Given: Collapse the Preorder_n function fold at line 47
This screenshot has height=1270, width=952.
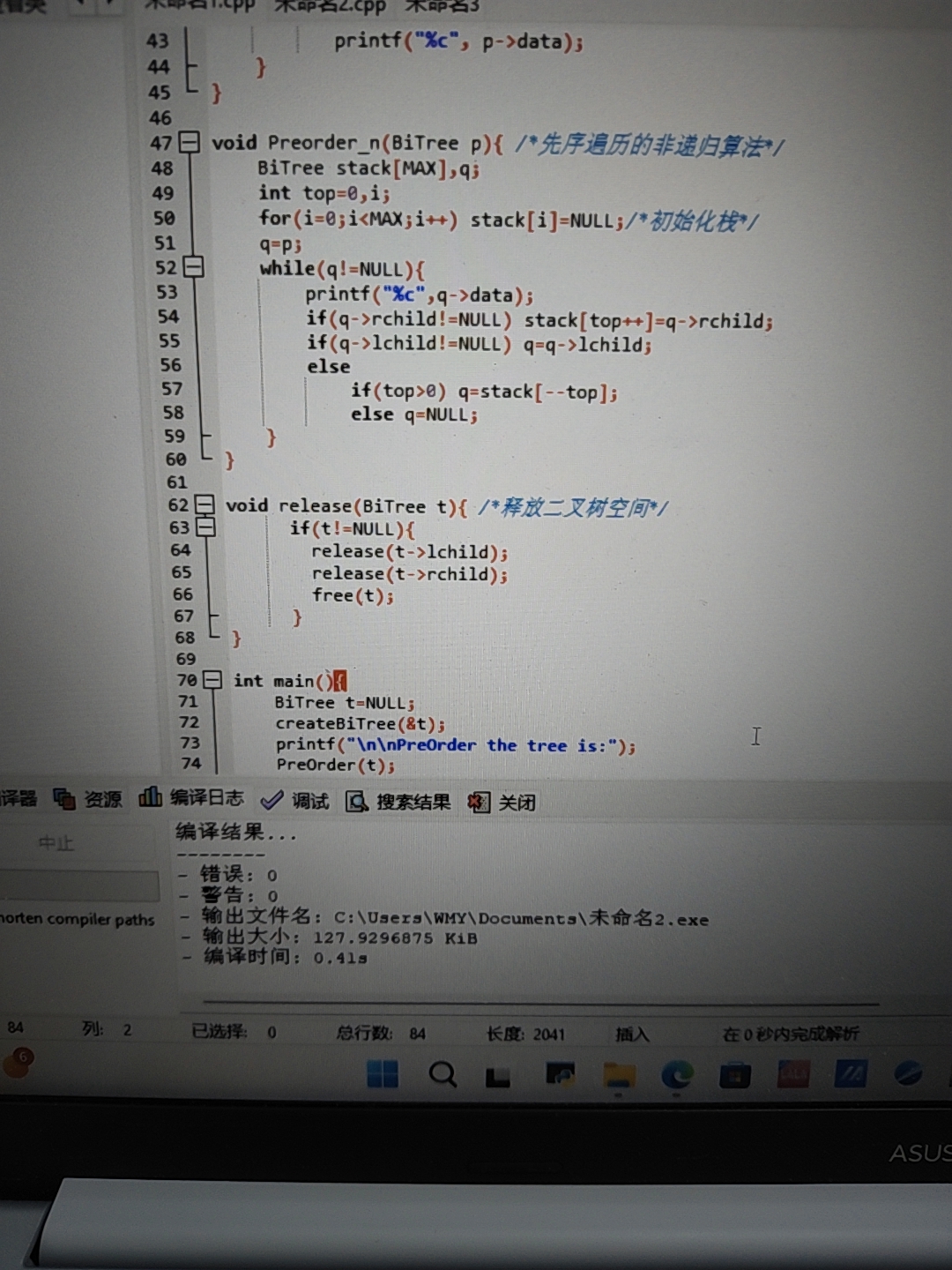Looking at the screenshot, I should pyautogui.click(x=189, y=142).
